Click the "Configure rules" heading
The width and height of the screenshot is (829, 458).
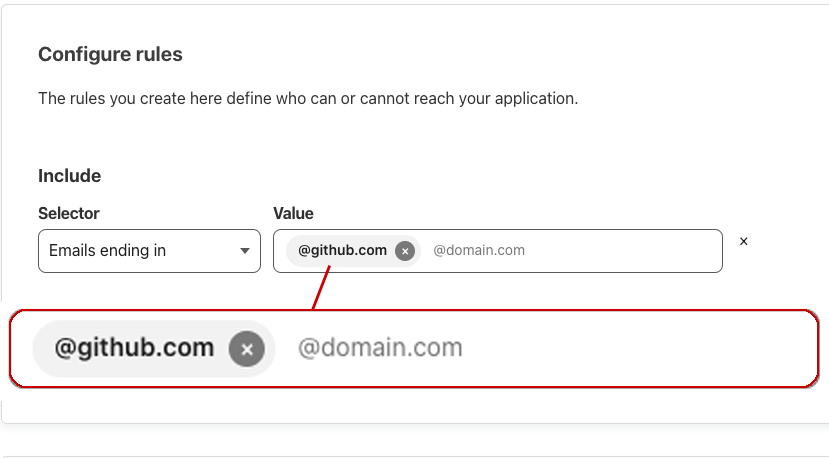point(110,54)
